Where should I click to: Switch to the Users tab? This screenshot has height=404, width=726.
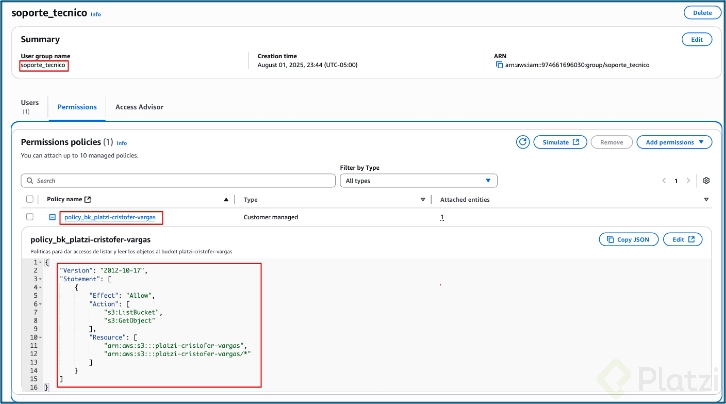pyautogui.click(x=30, y=106)
